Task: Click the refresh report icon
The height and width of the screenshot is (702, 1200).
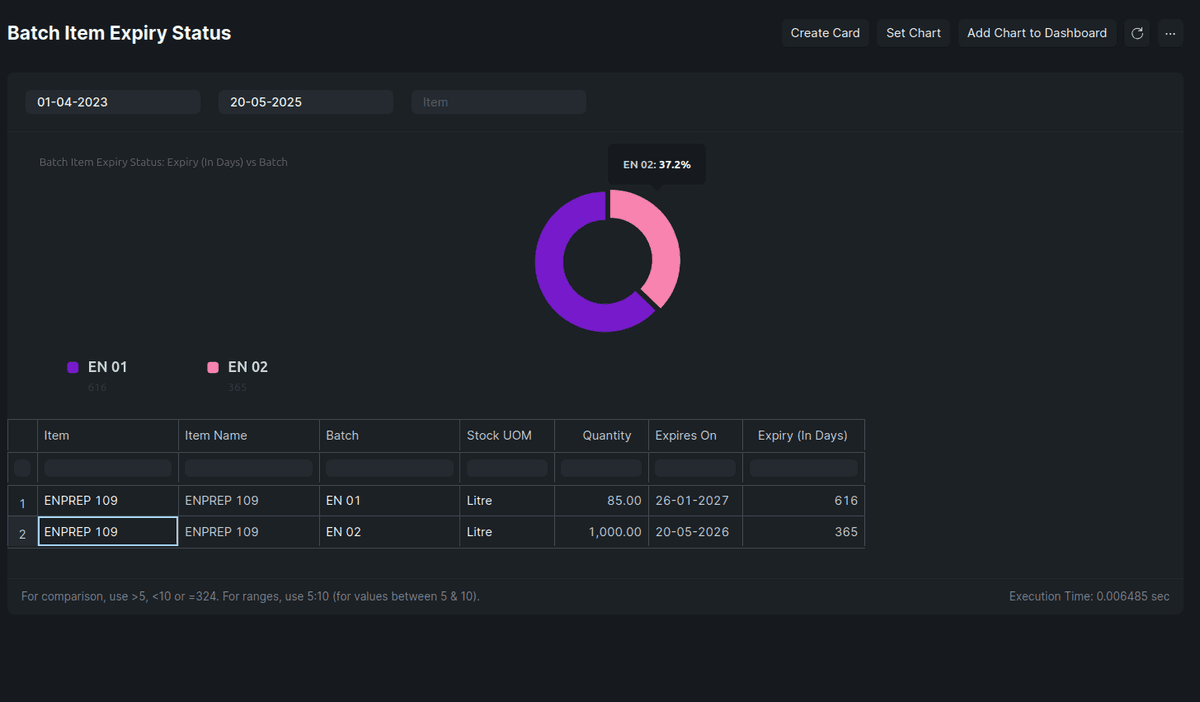Action: (1137, 33)
